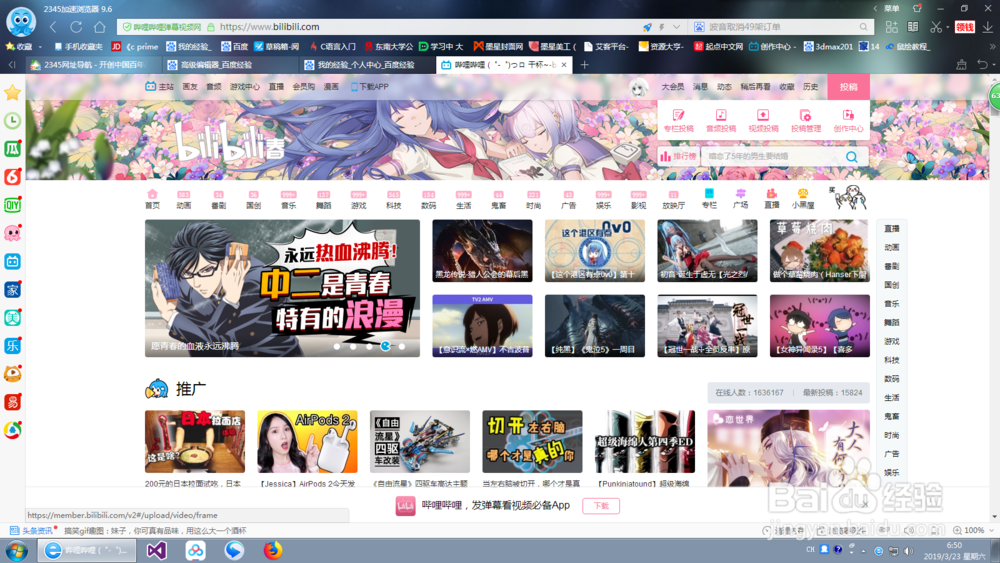
Task: Go back using the browser back arrow
Action: (54, 27)
